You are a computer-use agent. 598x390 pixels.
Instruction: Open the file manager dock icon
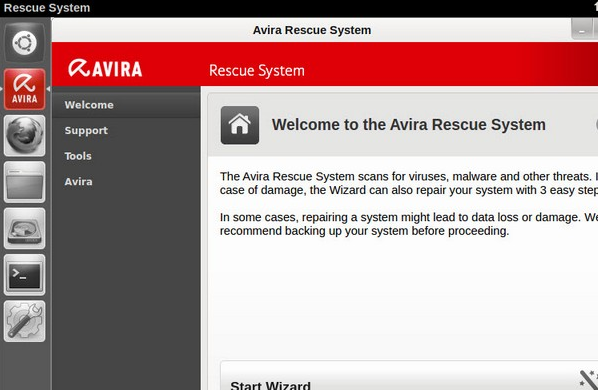point(24,182)
